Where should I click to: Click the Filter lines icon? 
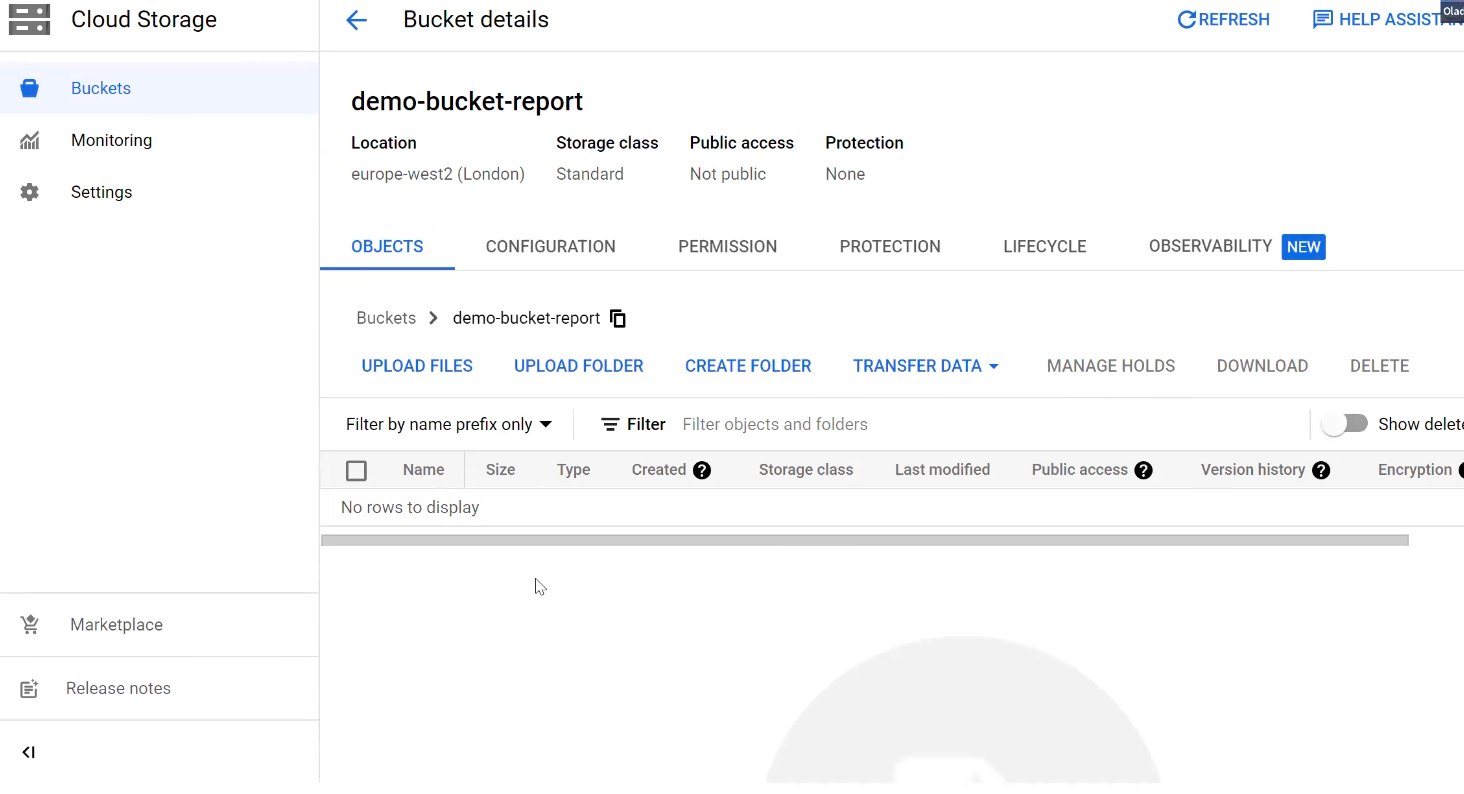tap(610, 424)
